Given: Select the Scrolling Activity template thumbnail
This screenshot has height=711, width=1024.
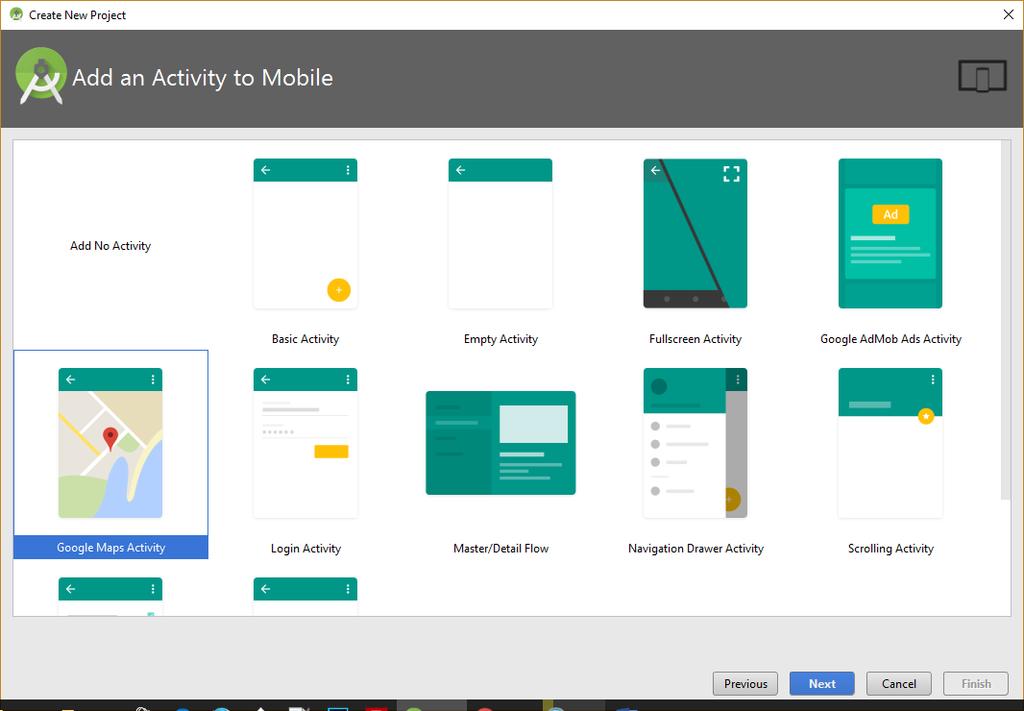Looking at the screenshot, I should click(x=890, y=443).
